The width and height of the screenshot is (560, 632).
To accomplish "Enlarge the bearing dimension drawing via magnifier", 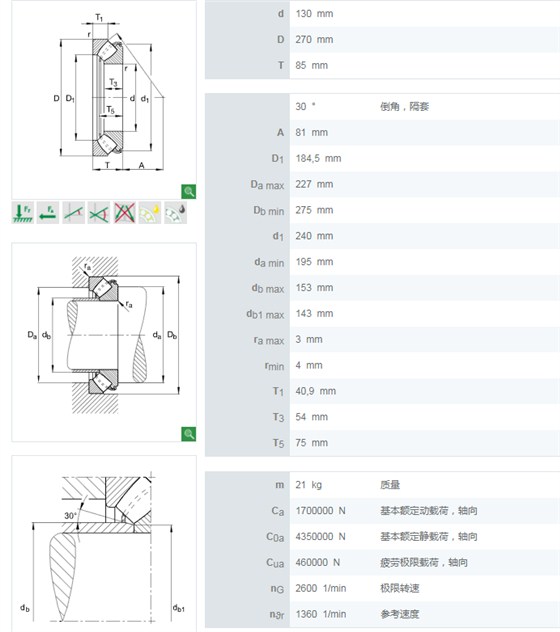I will point(189,191).
